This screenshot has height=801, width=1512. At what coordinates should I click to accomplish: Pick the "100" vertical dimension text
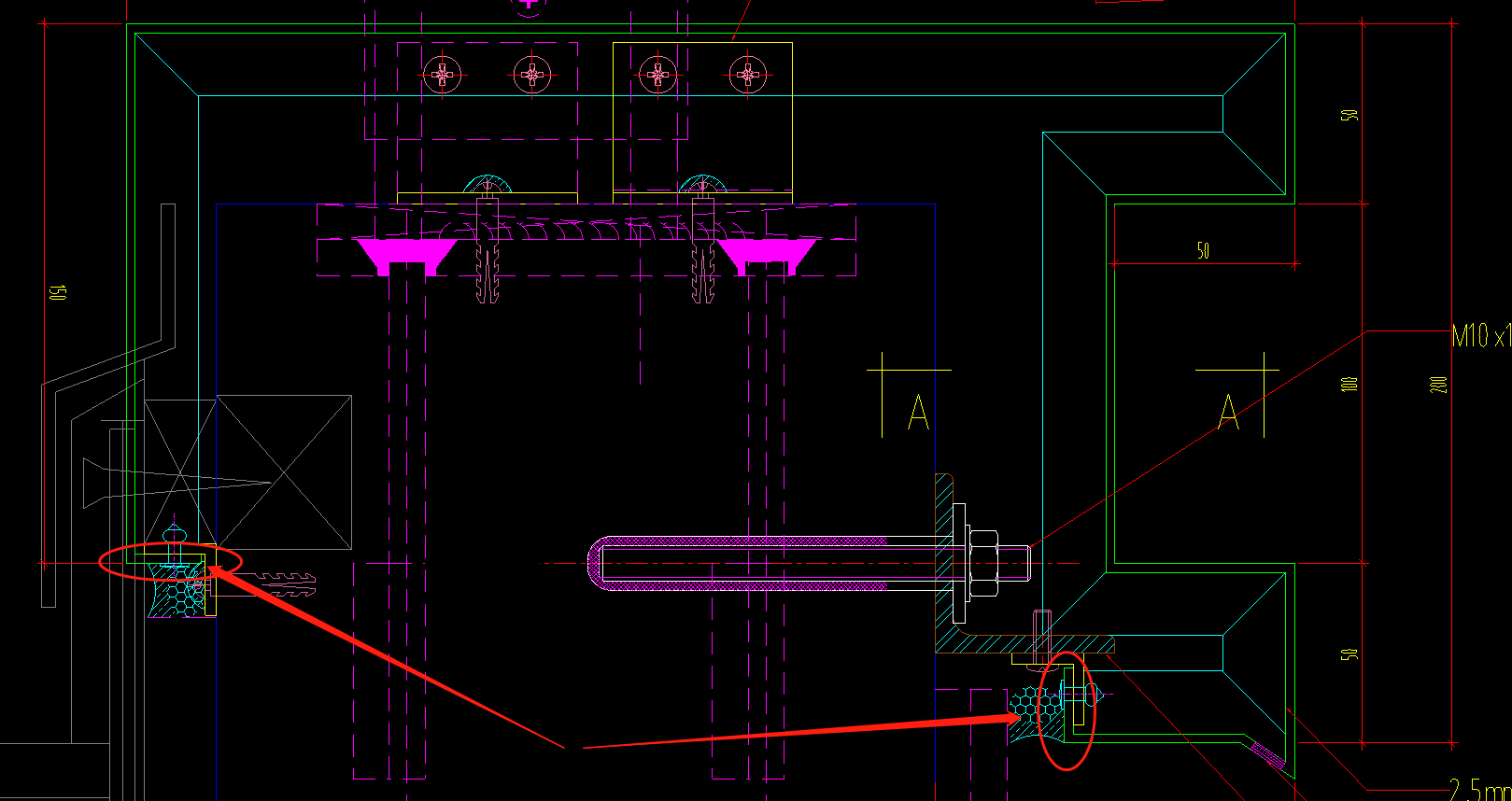[1349, 384]
